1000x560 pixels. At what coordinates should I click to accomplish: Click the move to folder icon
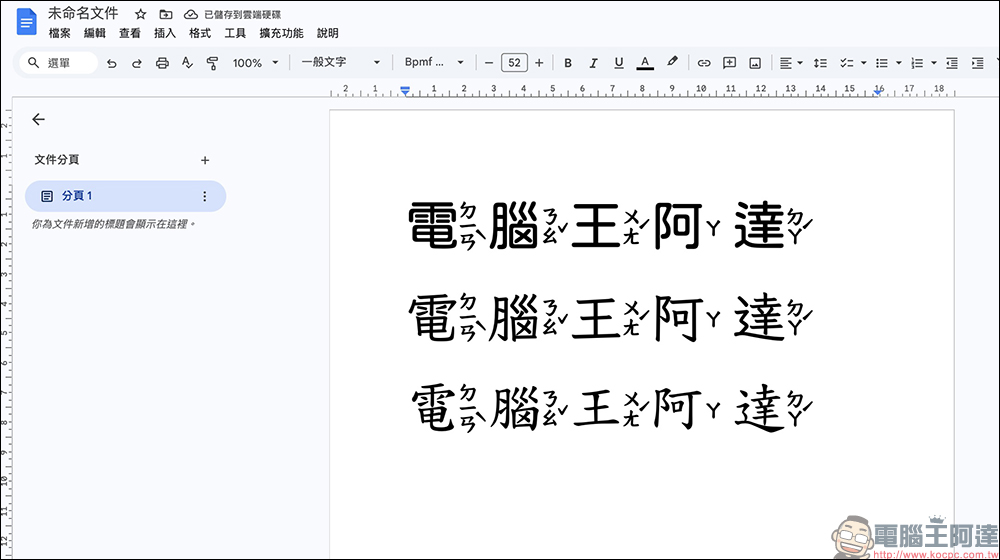coord(166,14)
